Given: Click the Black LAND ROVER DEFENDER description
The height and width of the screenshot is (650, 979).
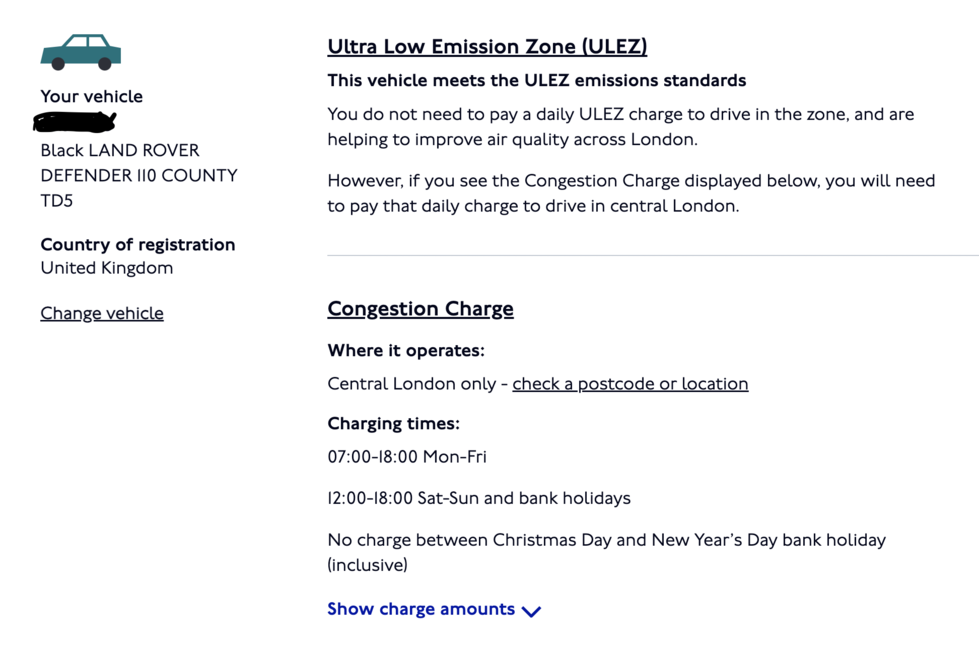Looking at the screenshot, I should [139, 175].
